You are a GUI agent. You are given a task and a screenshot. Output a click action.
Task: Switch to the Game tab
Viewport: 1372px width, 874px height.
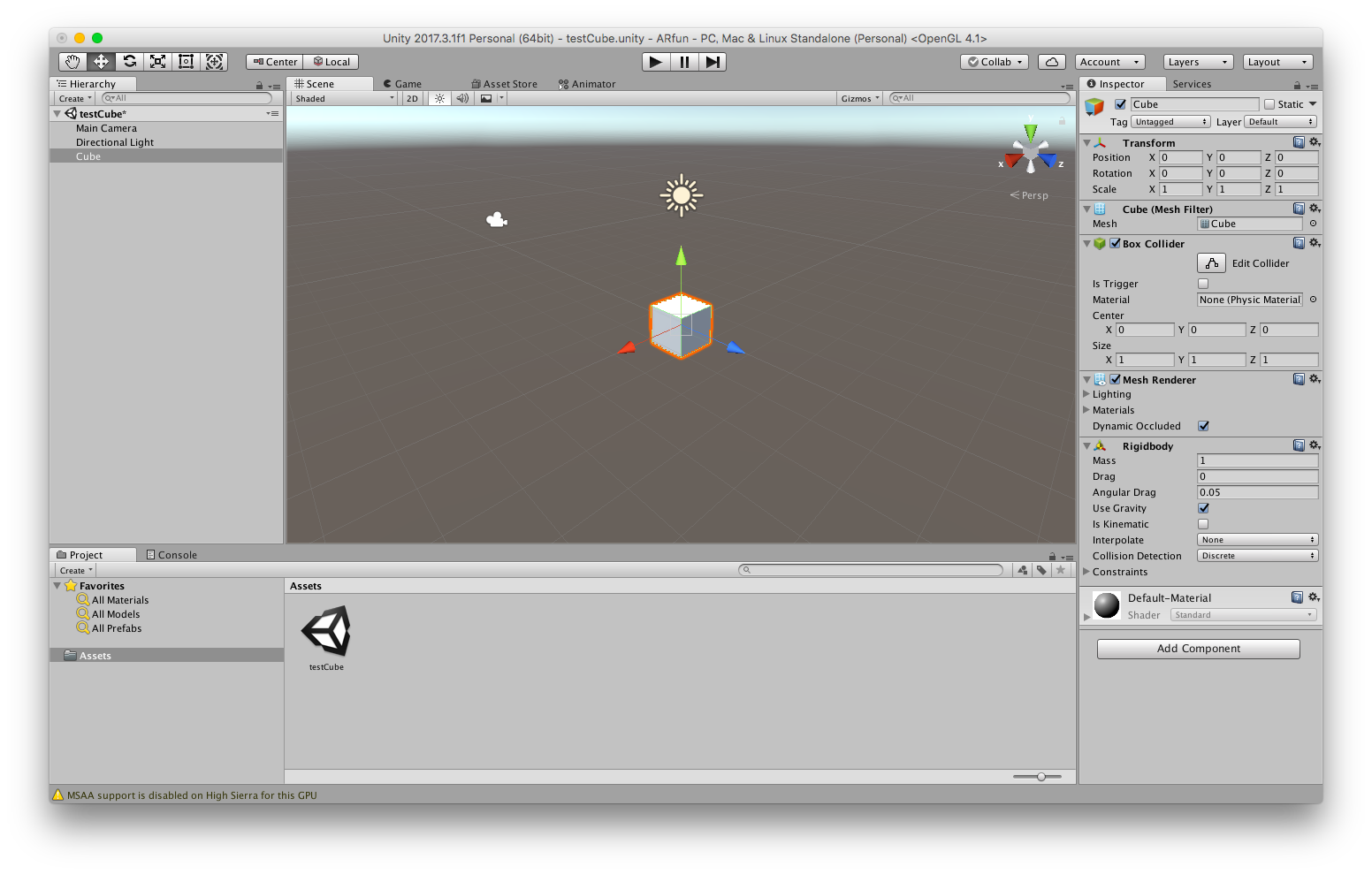point(402,84)
